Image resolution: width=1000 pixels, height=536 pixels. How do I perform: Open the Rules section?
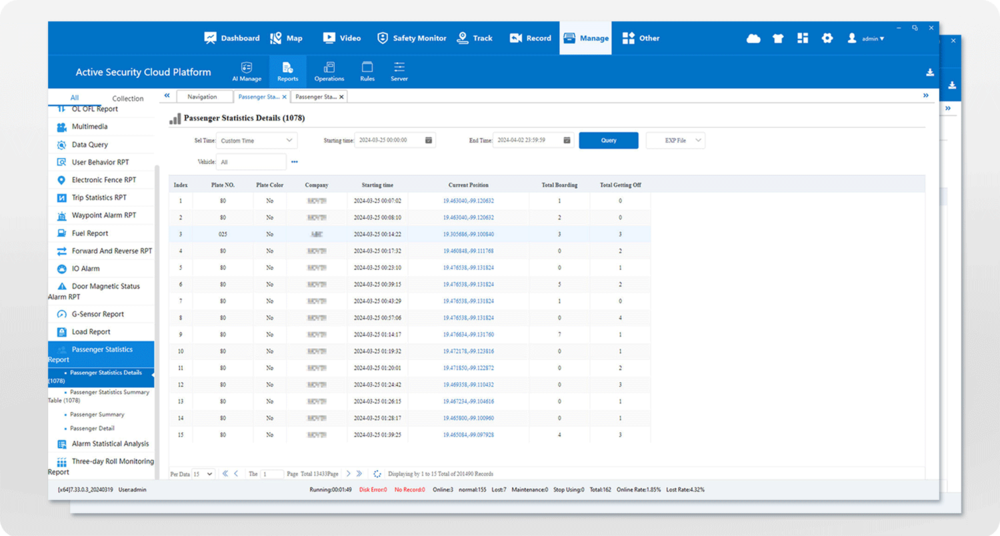coord(367,70)
